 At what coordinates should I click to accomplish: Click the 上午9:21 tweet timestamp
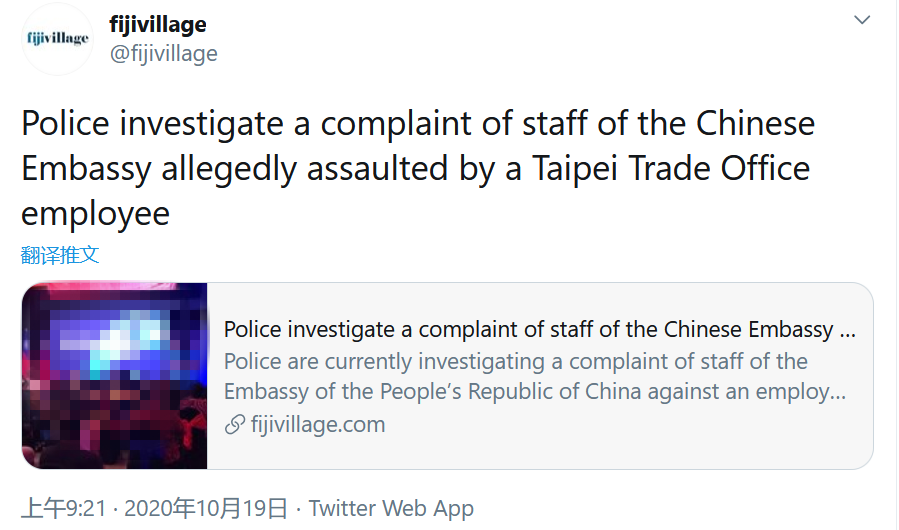63,508
